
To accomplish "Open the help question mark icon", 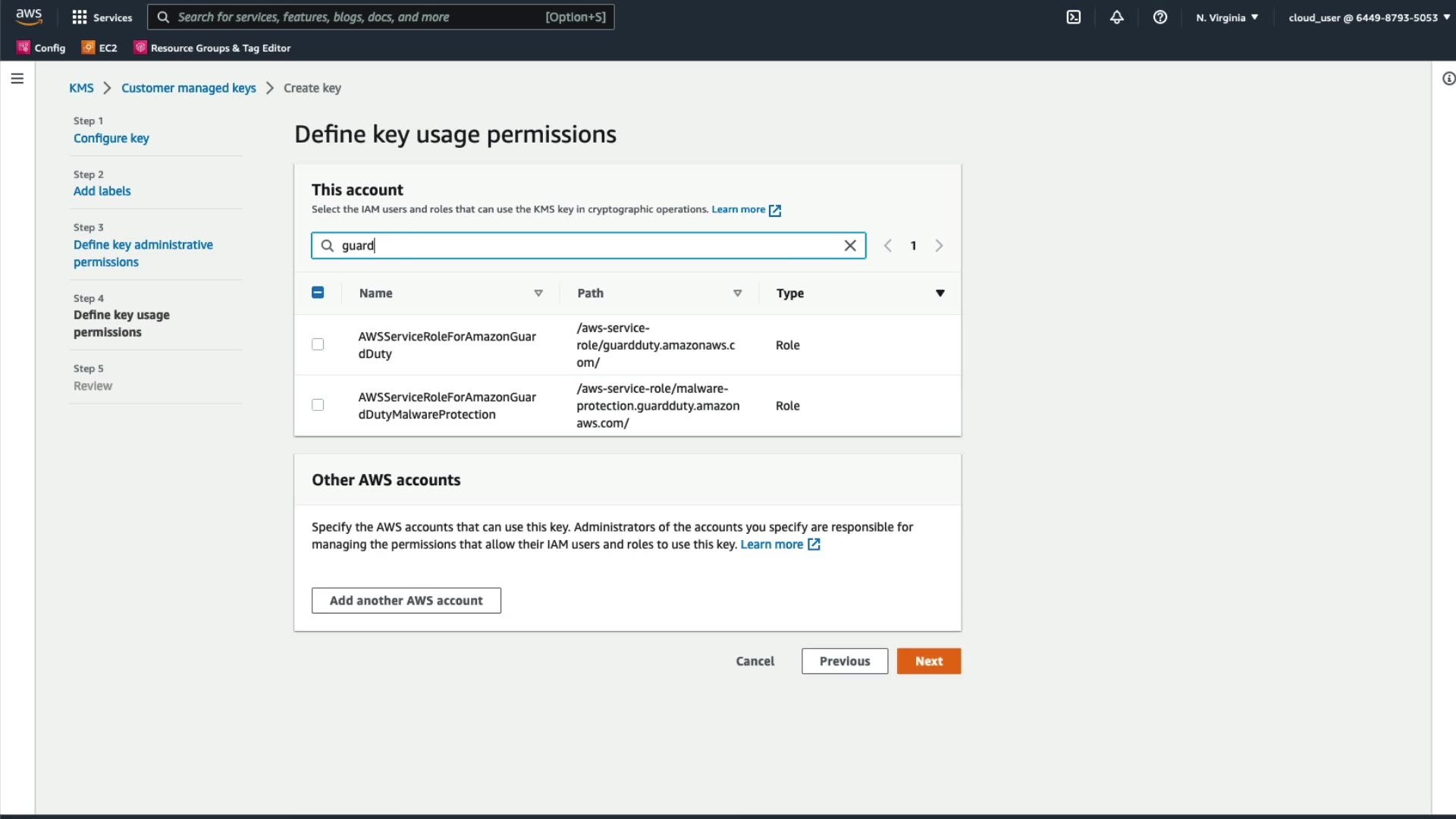I will click(x=1160, y=17).
